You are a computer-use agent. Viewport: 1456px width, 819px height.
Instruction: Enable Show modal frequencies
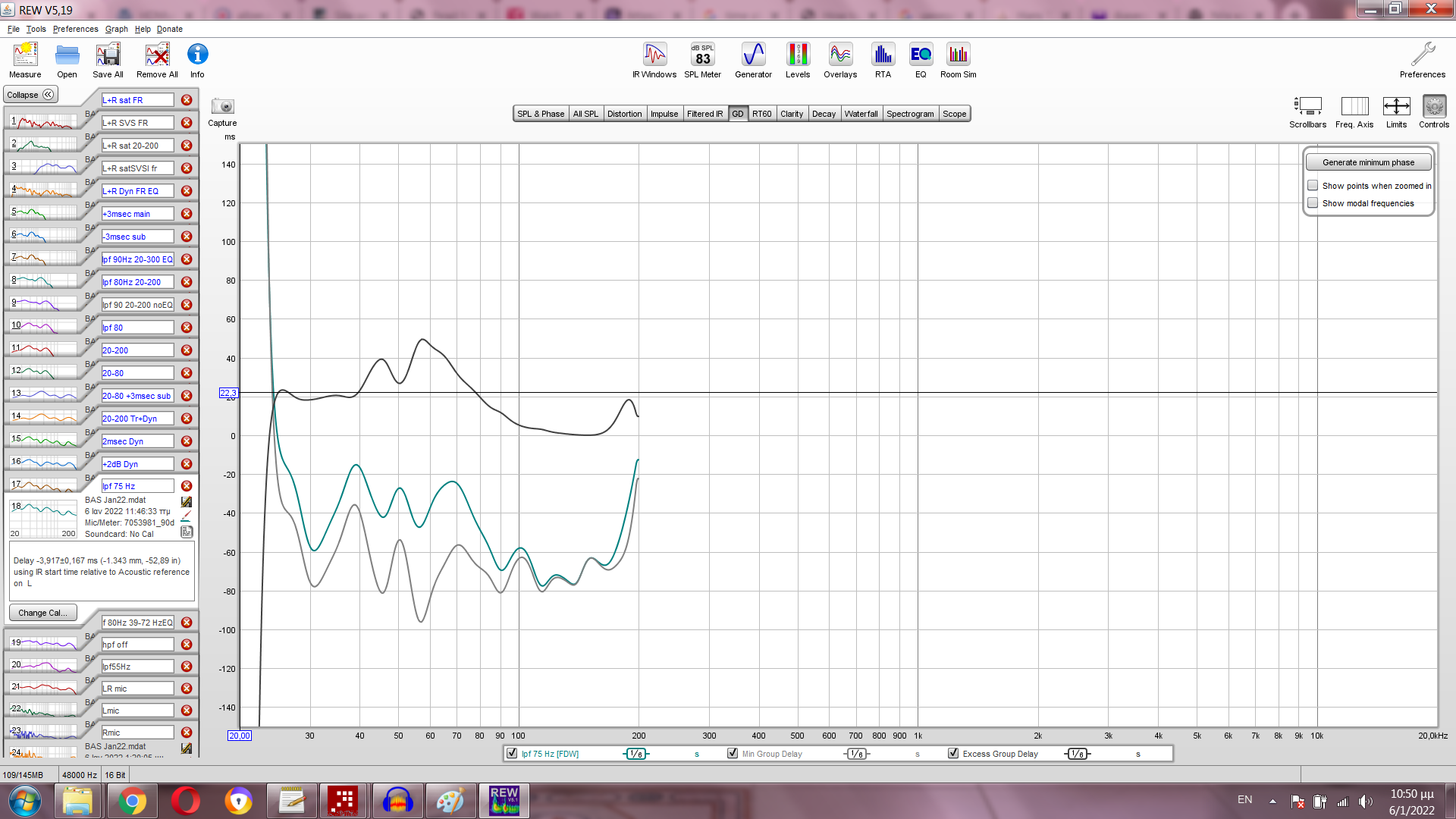(x=1313, y=203)
